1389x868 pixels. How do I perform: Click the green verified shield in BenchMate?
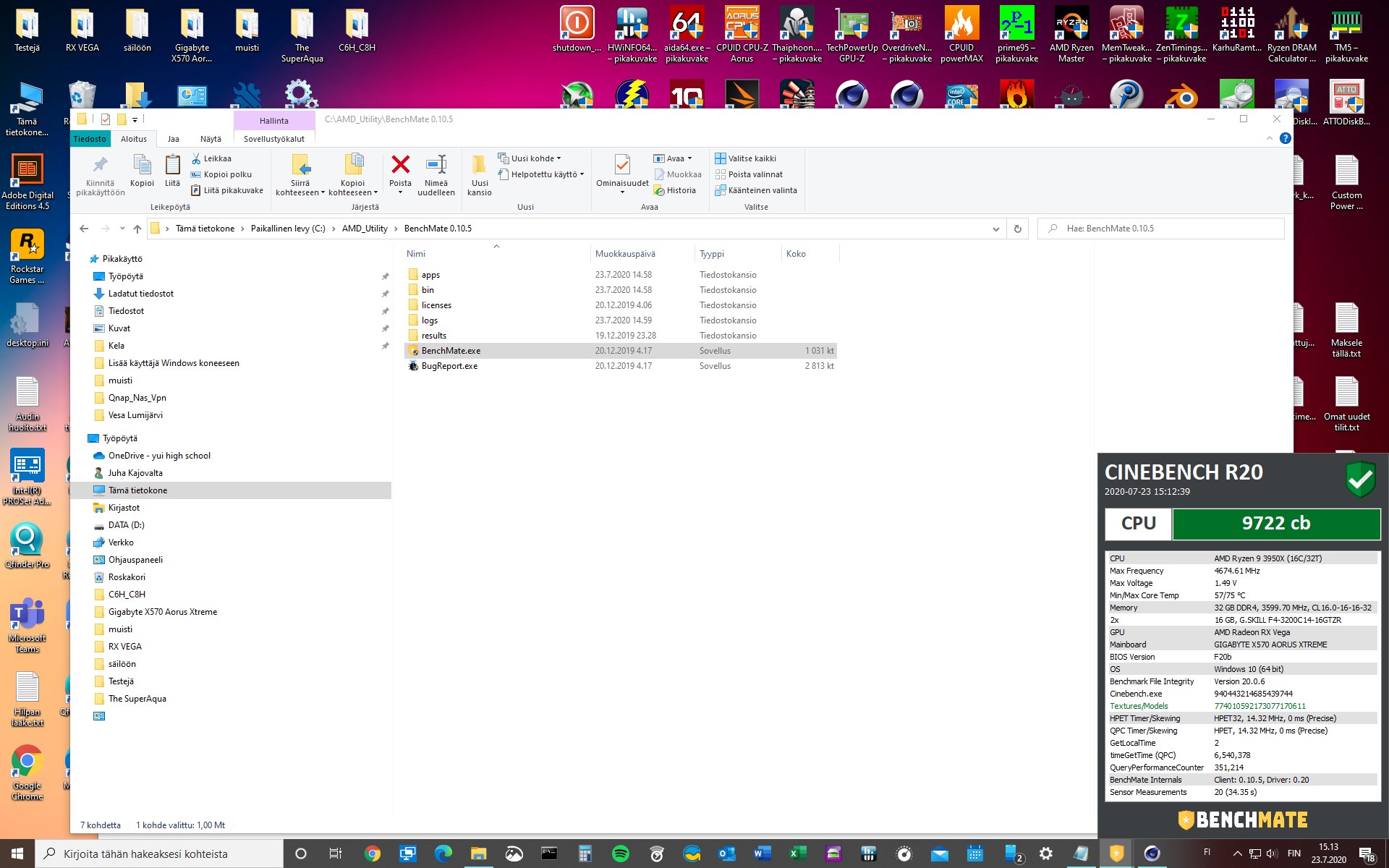(x=1360, y=479)
